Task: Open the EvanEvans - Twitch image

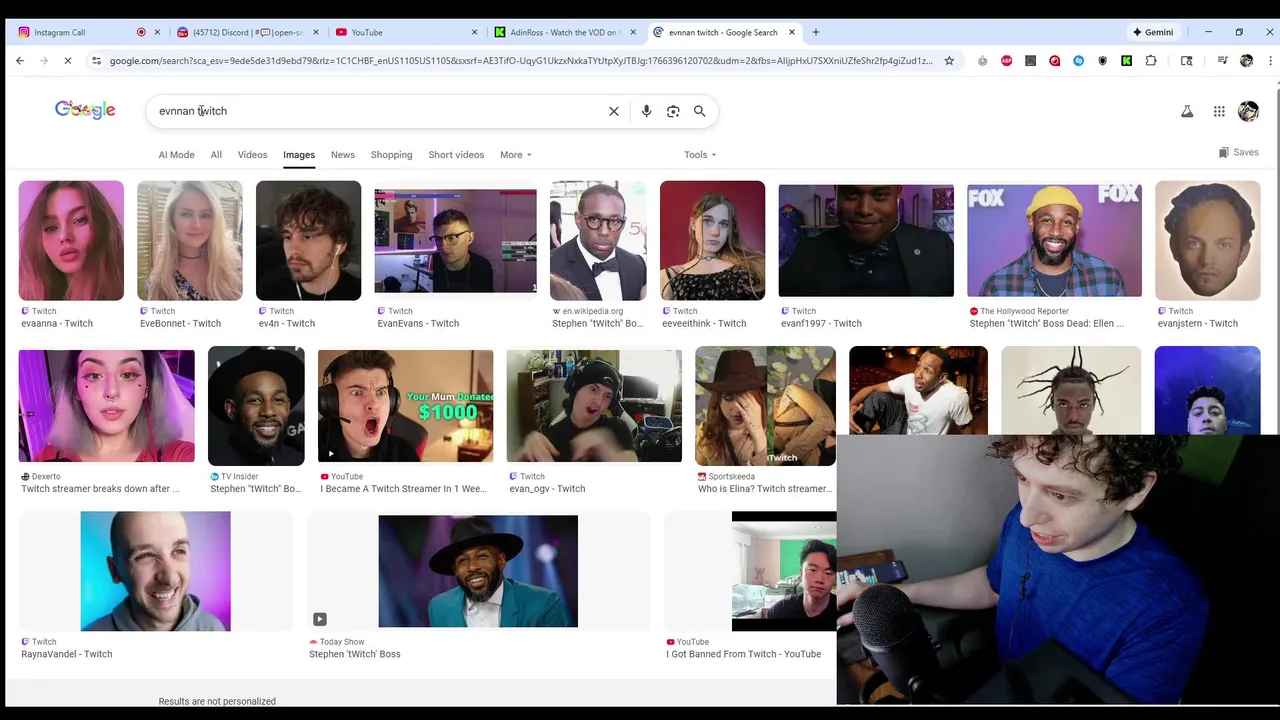Action: coord(455,240)
